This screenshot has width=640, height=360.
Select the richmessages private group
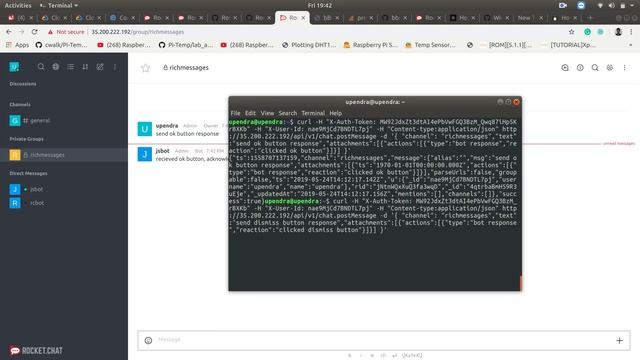[64, 155]
